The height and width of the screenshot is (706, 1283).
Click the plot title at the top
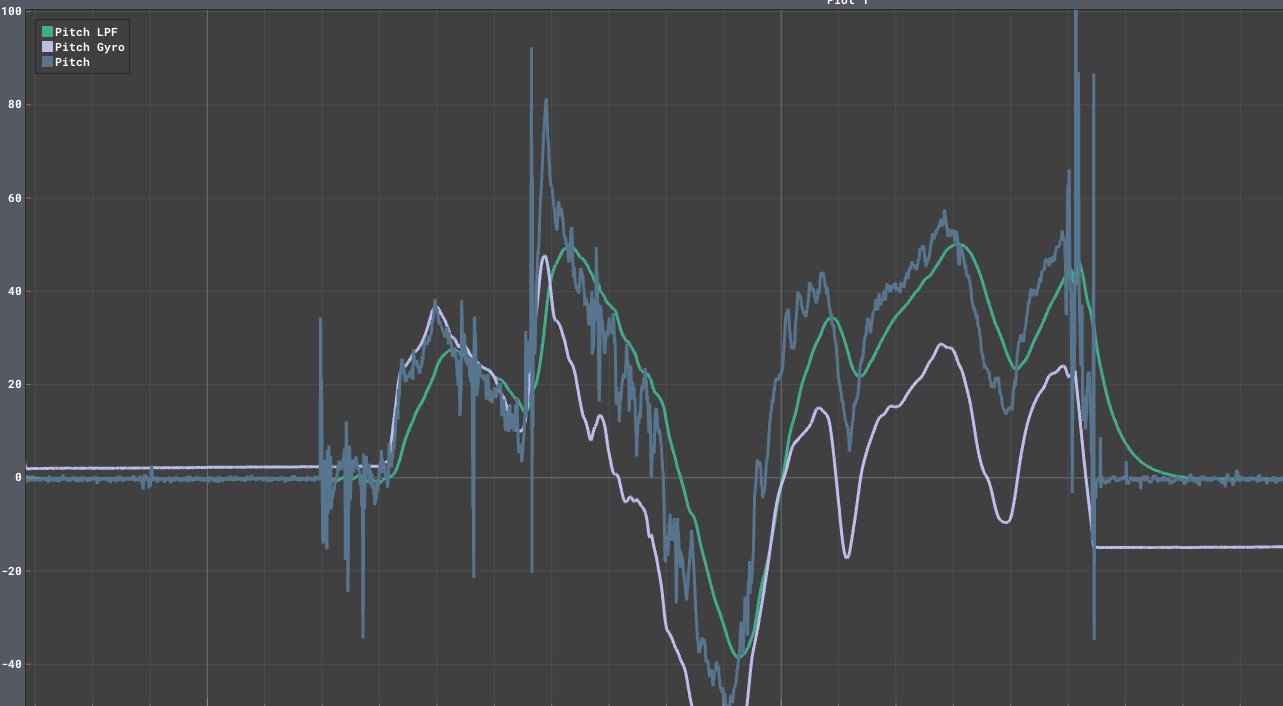click(848, 3)
